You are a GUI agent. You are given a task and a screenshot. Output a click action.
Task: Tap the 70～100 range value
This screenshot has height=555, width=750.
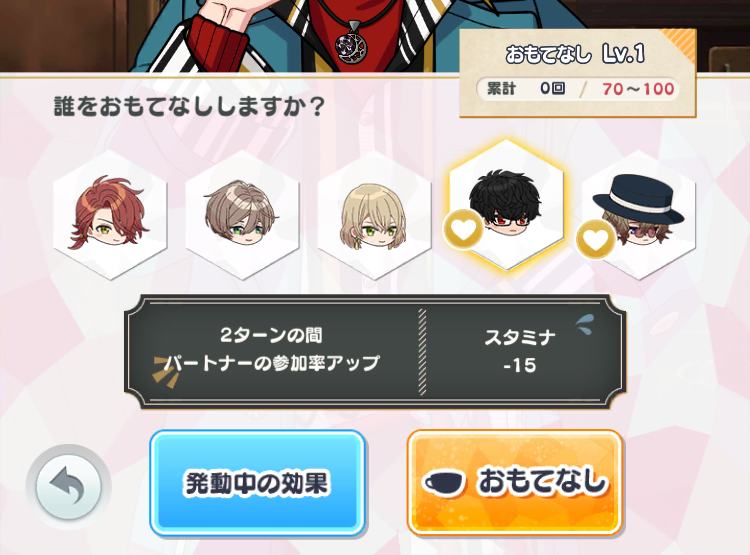638,89
